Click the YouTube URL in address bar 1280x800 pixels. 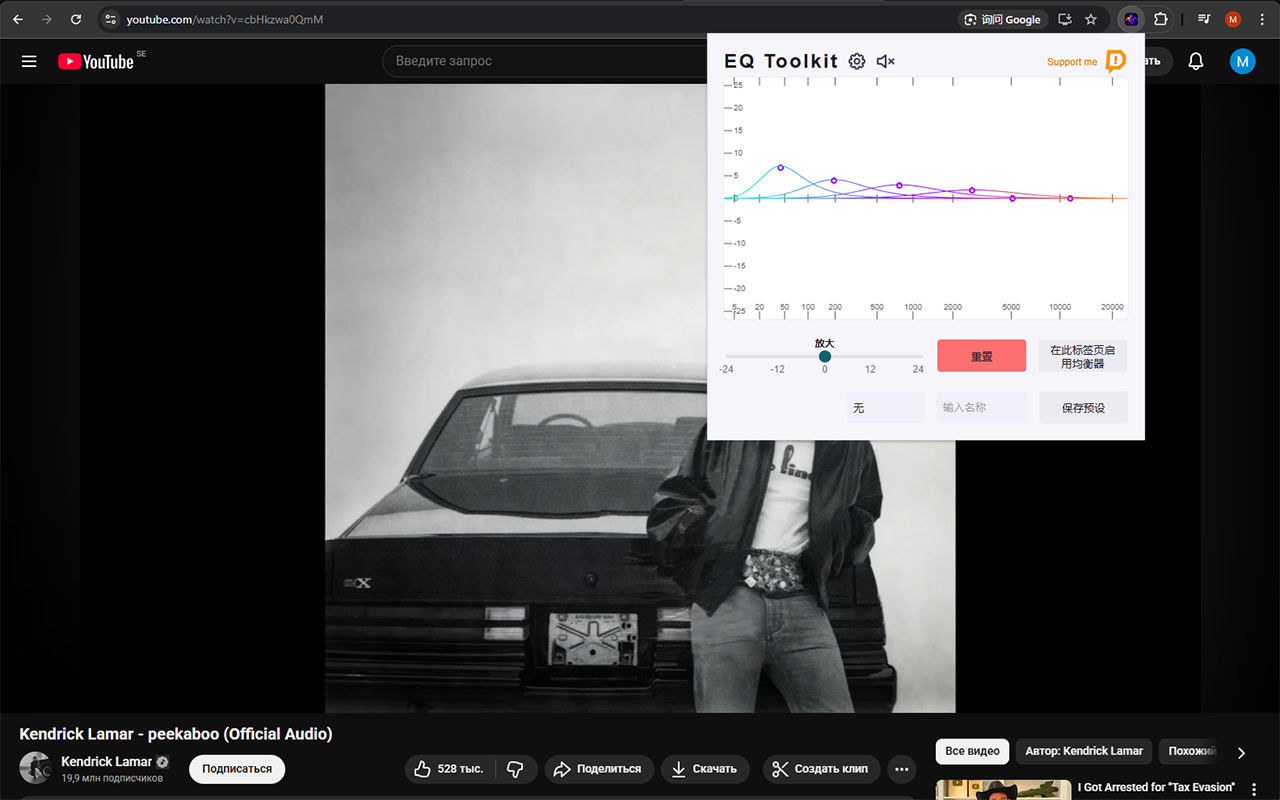click(x=225, y=19)
